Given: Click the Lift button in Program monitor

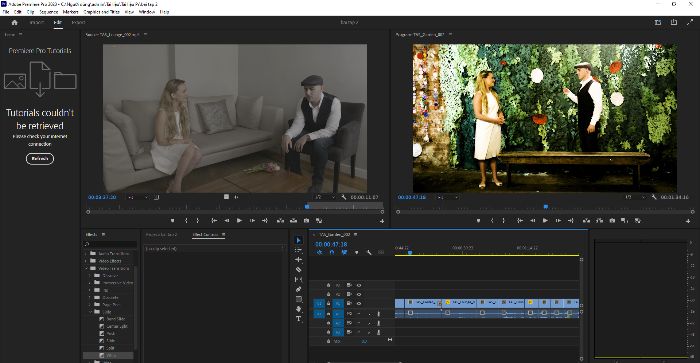Looking at the screenshot, I should point(587,221).
